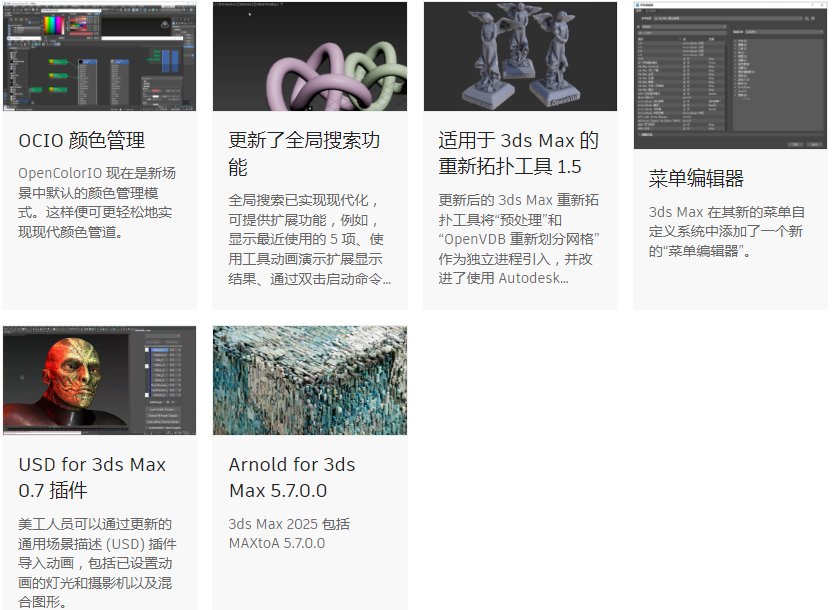Open the 菜单编辑器 dialog screenshot thumbnail
The height and width of the screenshot is (610, 839).
730,75
